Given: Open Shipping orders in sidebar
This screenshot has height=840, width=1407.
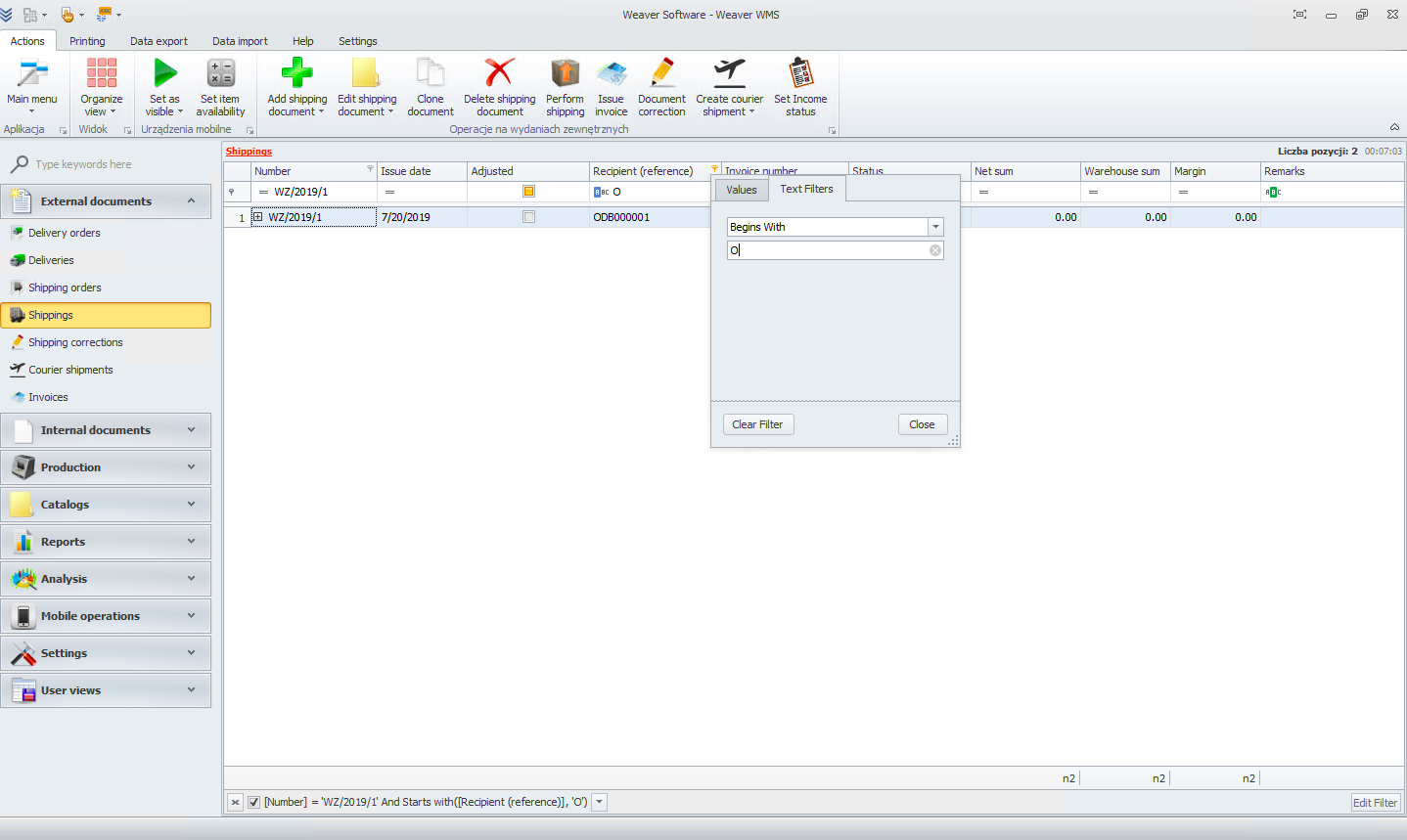Looking at the screenshot, I should 106,287.
